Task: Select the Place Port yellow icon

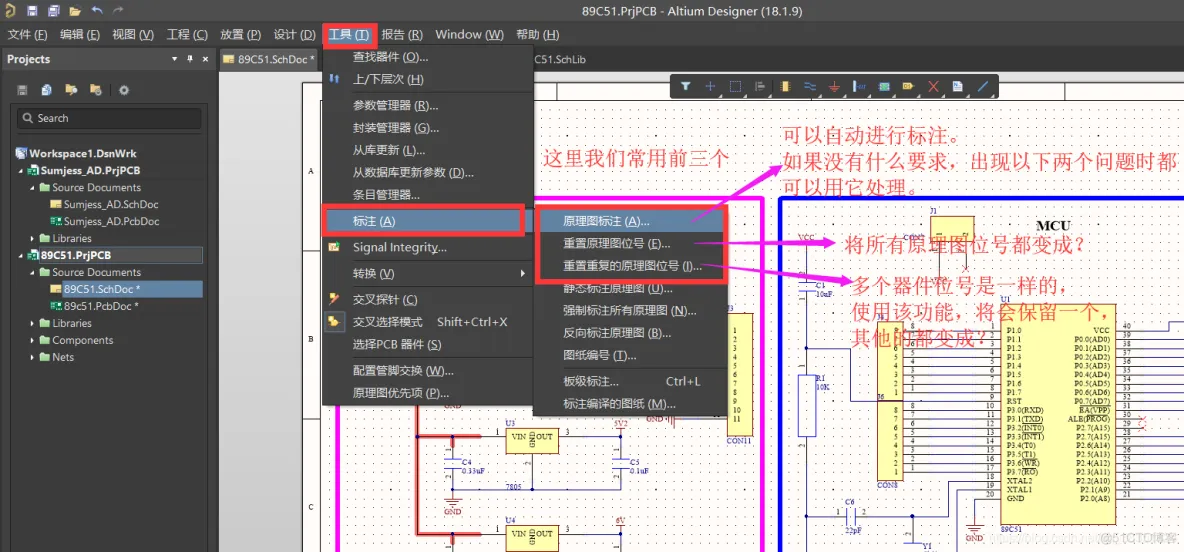Action: pyautogui.click(x=908, y=87)
